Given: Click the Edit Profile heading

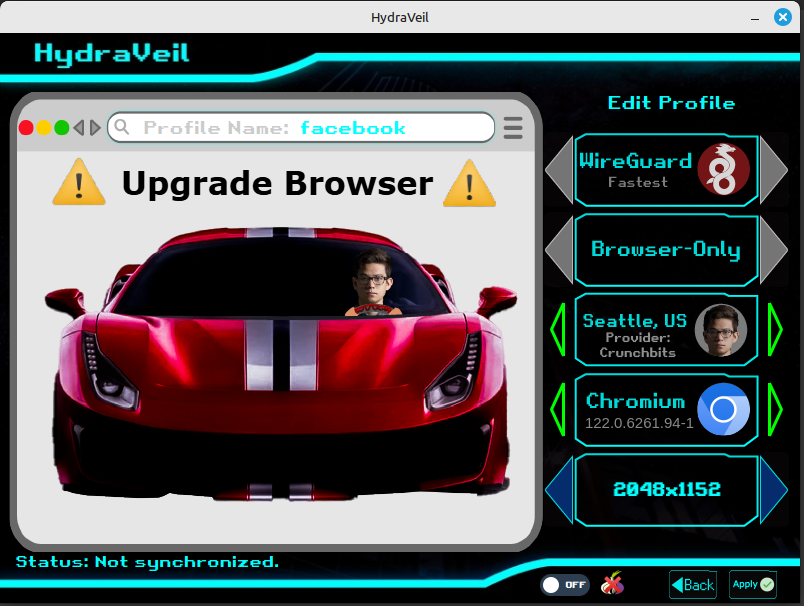Looking at the screenshot, I should (x=671, y=103).
